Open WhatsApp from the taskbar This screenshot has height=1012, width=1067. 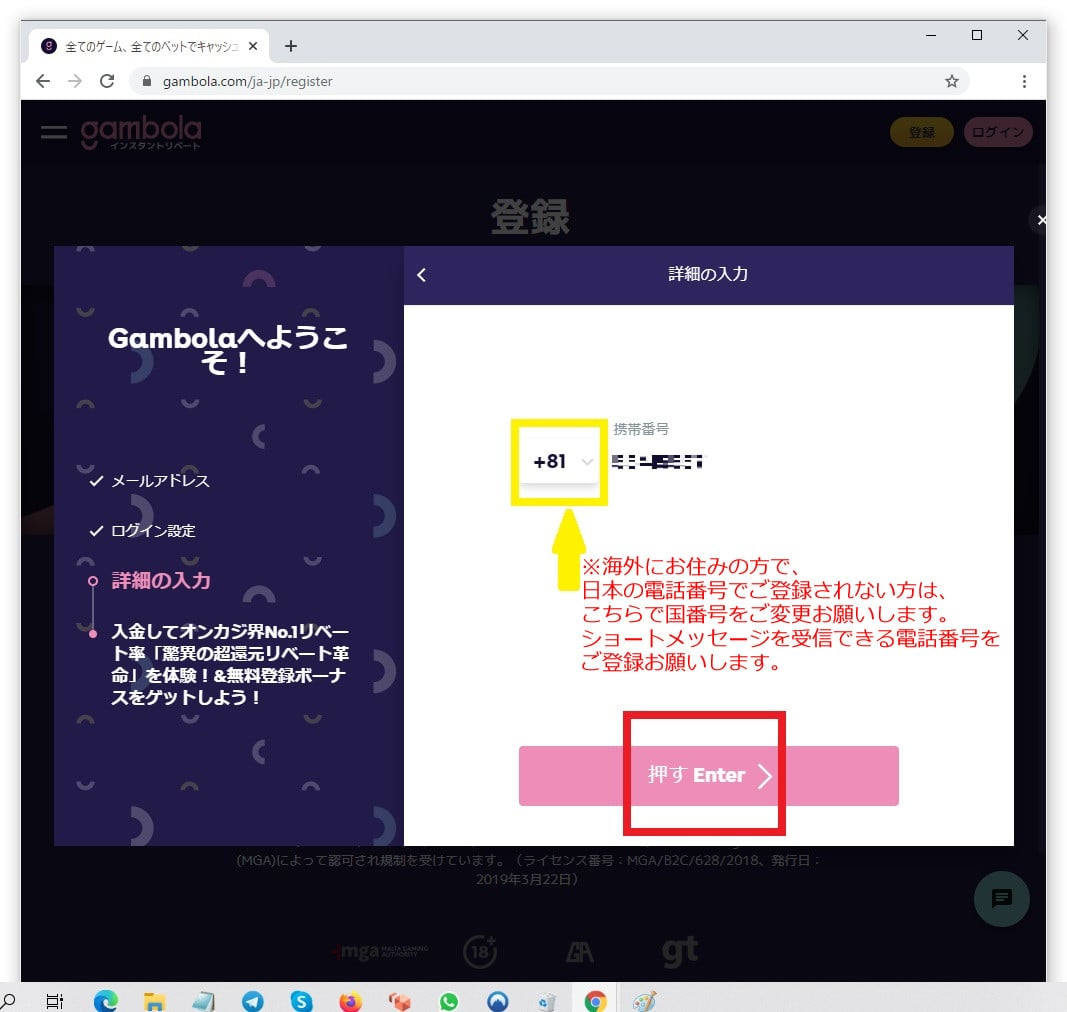448,1001
